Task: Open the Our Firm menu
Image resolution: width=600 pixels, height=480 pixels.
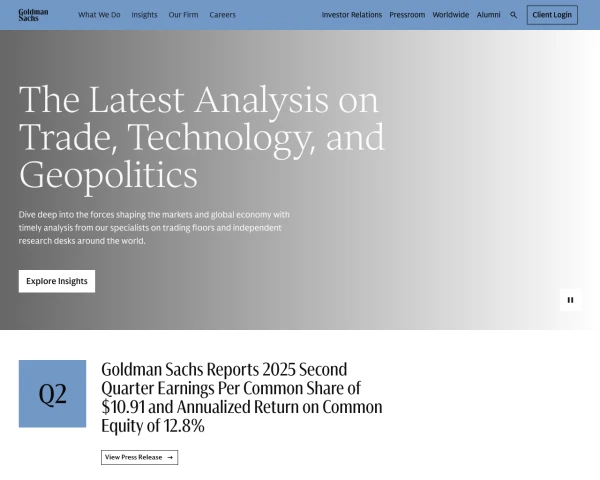Action: pos(183,15)
